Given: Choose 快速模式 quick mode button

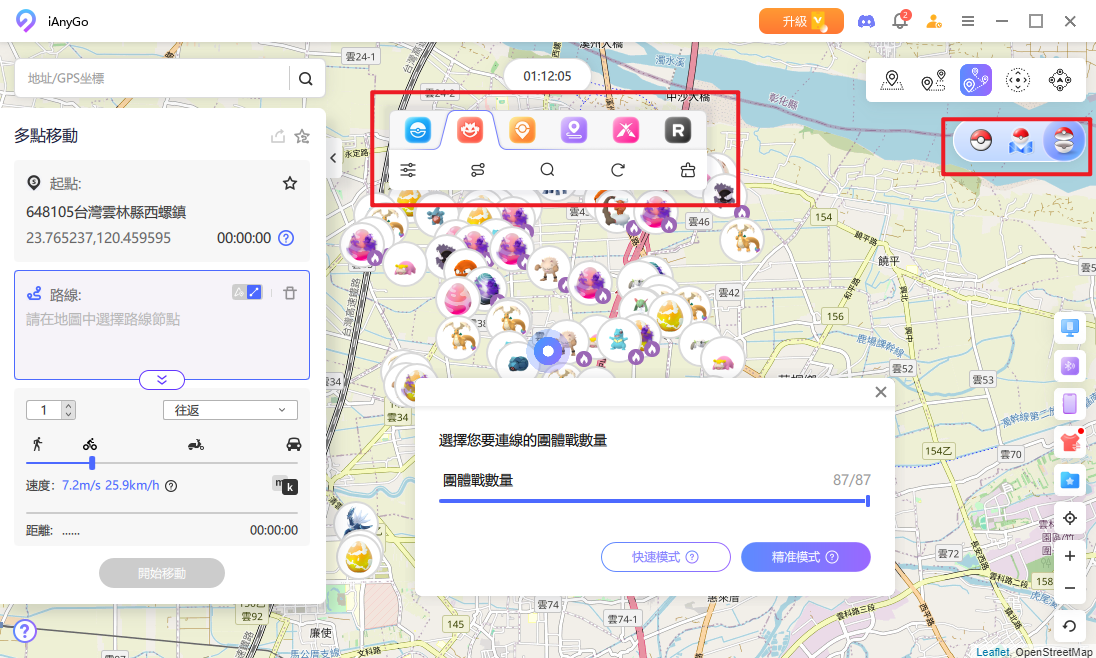Looking at the screenshot, I should coord(665,557).
